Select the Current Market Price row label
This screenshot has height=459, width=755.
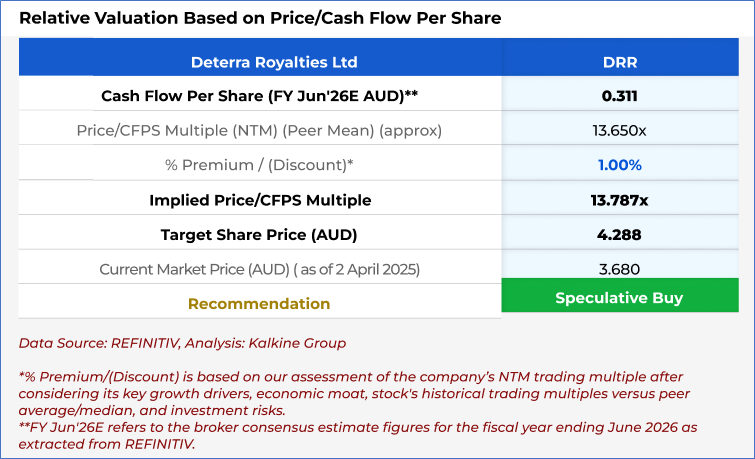point(259,269)
